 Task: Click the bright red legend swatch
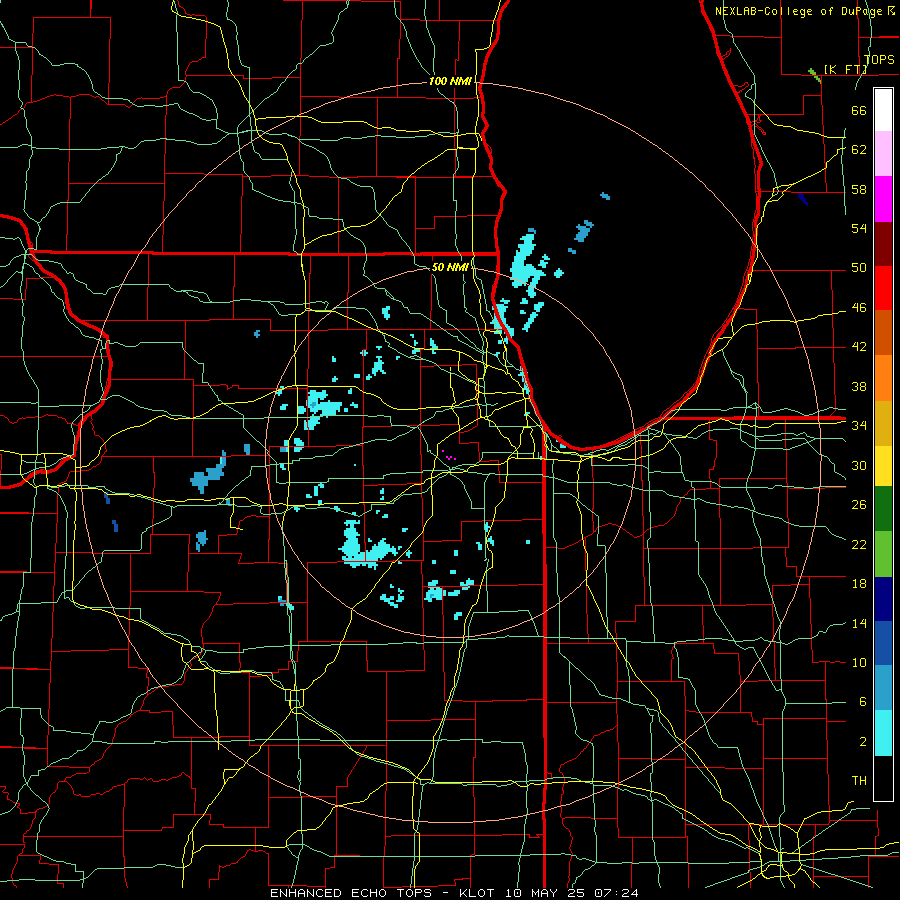click(x=883, y=288)
